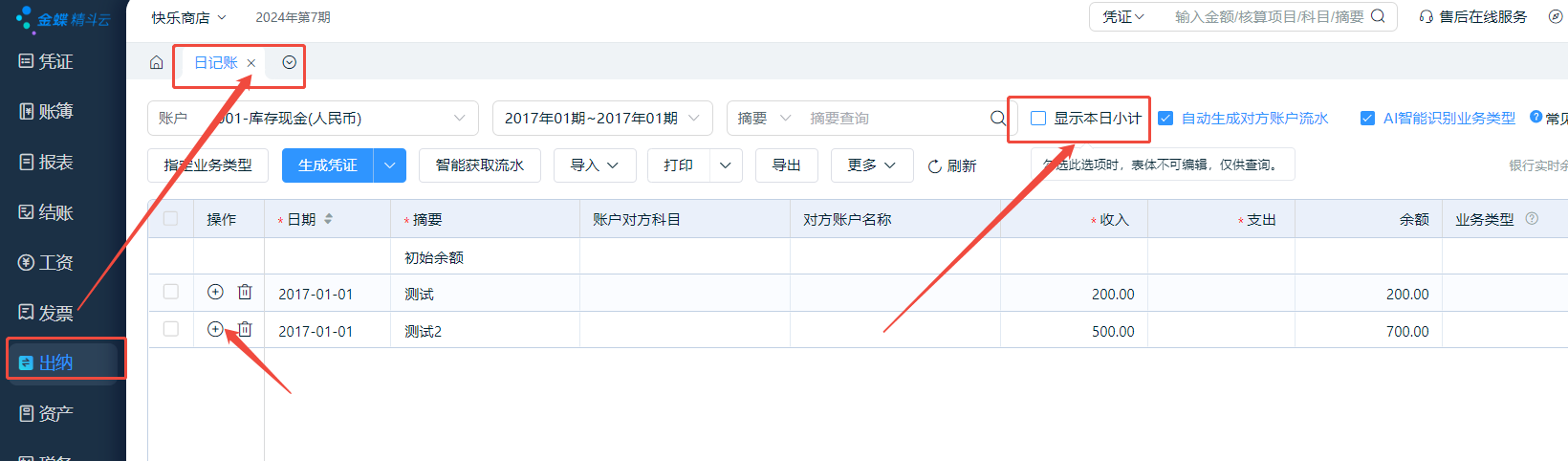The width and height of the screenshot is (1568, 461).
Task: Click the 导出 button
Action: click(x=786, y=165)
